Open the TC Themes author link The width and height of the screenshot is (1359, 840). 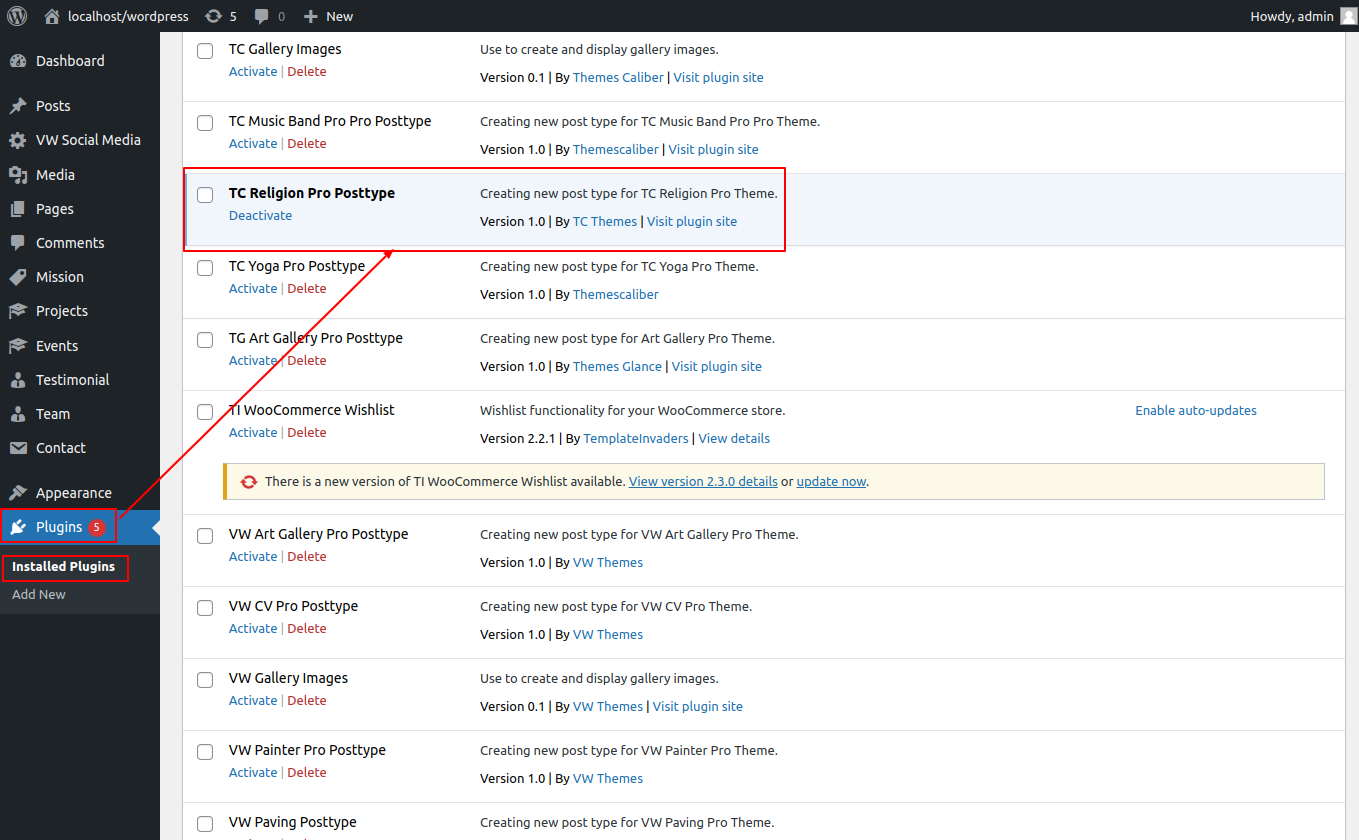tap(605, 222)
